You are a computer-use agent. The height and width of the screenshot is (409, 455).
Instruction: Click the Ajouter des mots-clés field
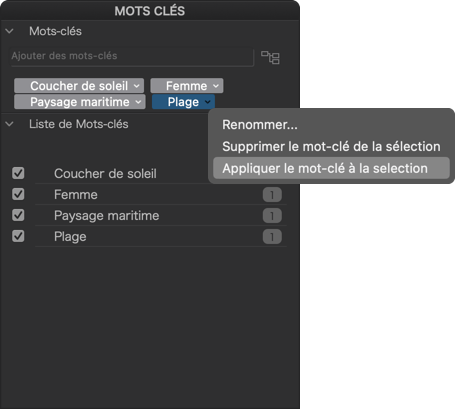(132, 56)
